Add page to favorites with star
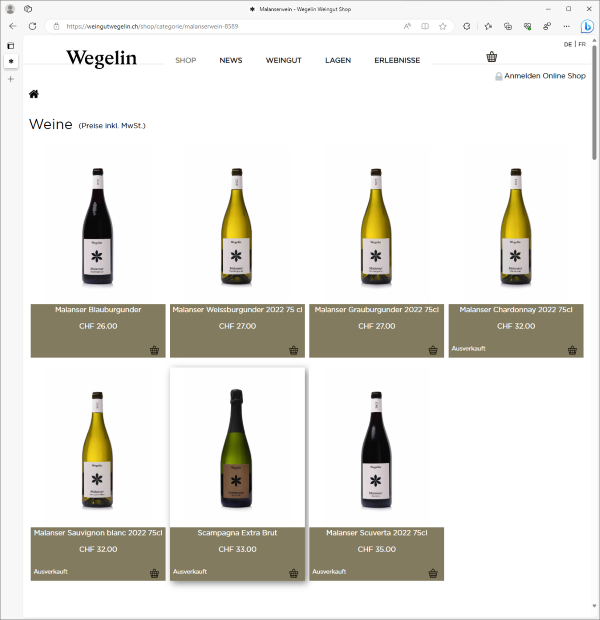The height and width of the screenshot is (620, 600). pyautogui.click(x=443, y=26)
